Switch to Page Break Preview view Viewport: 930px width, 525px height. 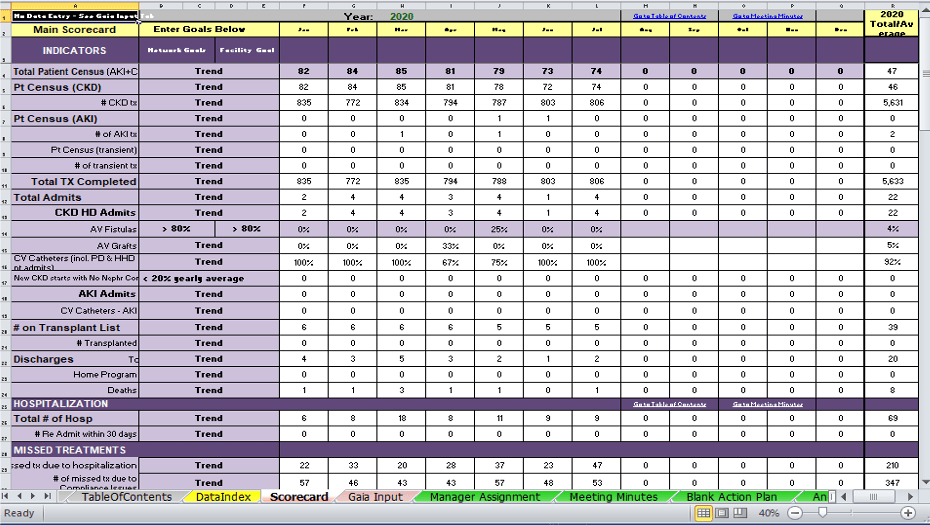[x=739, y=513]
